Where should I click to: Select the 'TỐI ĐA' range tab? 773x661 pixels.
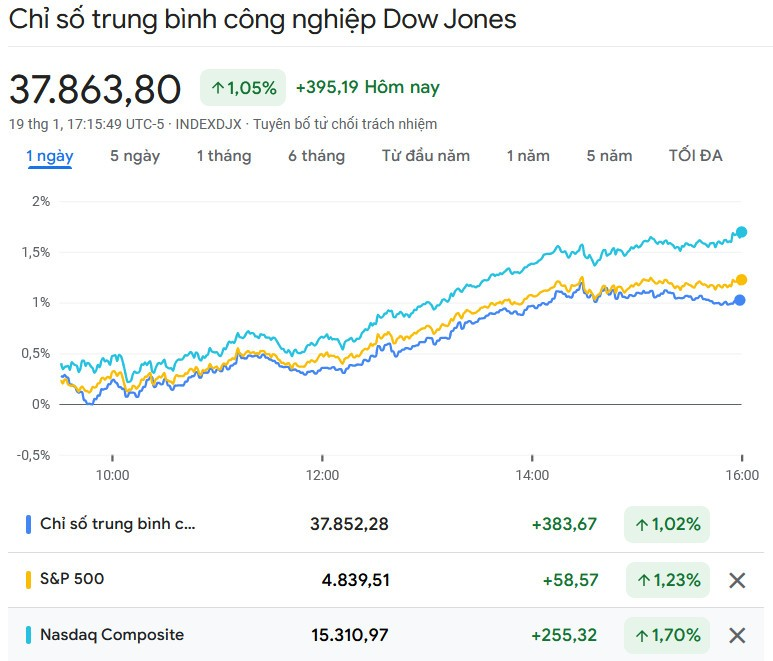click(x=695, y=156)
